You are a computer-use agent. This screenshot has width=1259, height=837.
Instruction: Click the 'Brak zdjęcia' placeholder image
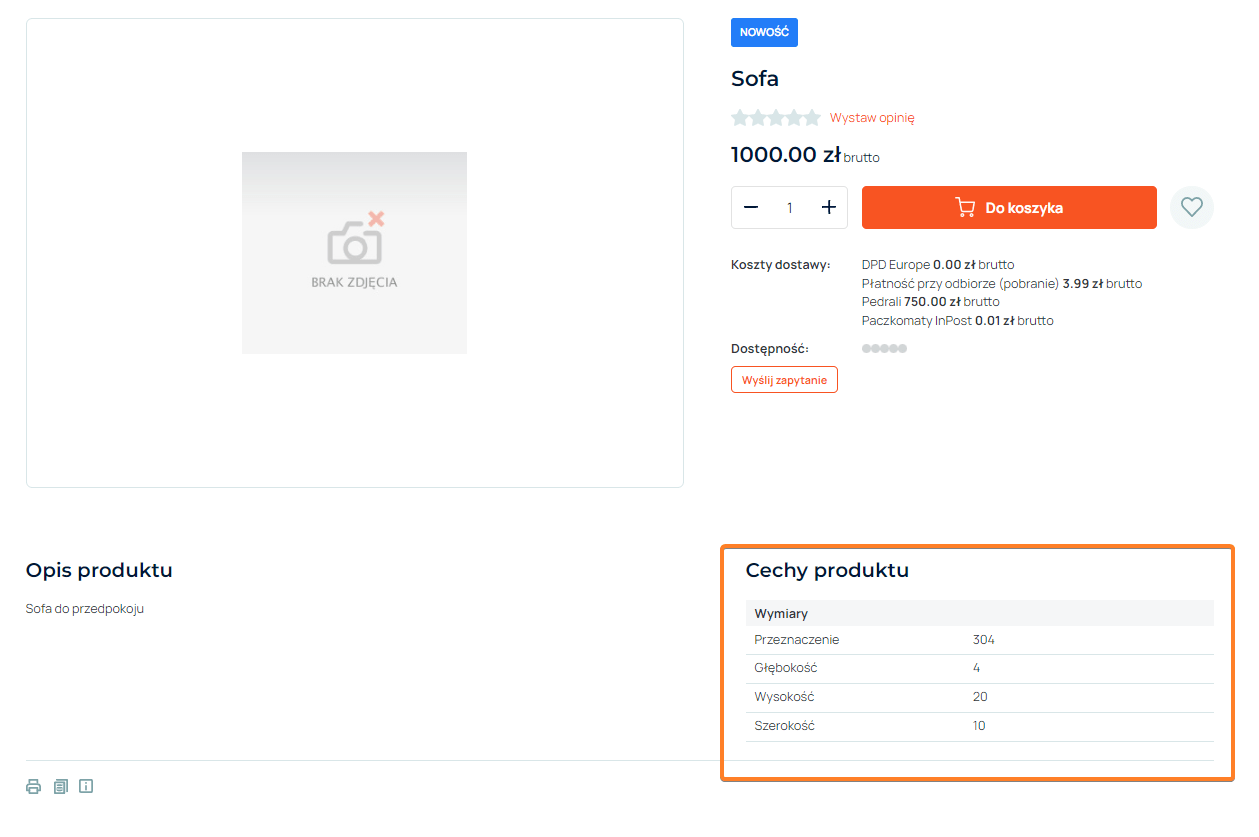354,253
